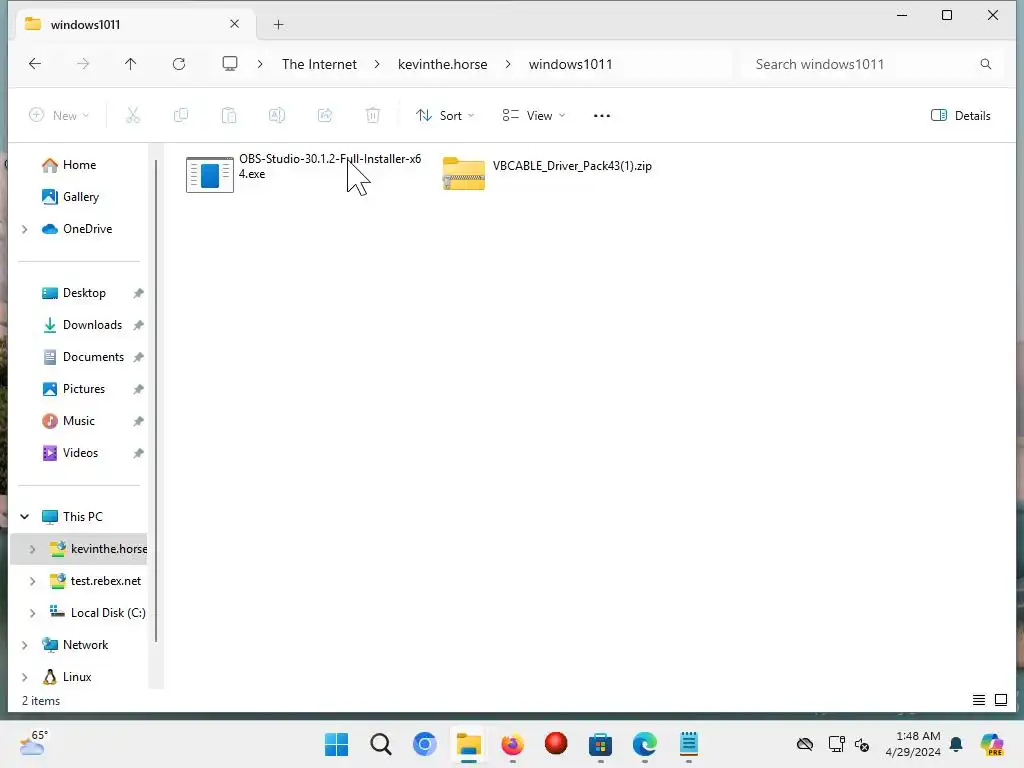Click kevinthe.horse breadcrumb
This screenshot has height=768, width=1024.
coord(443,64)
